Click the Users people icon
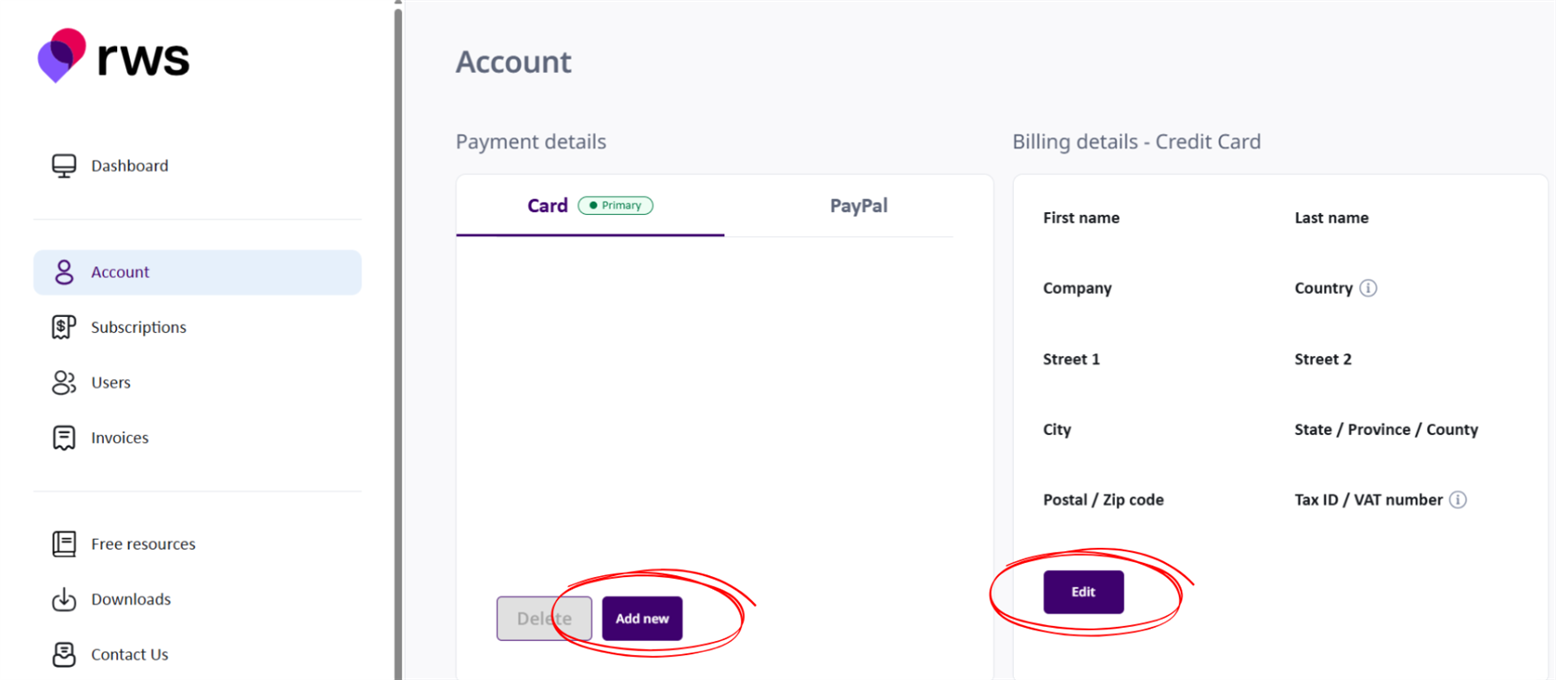This screenshot has height=680, width=1556. [x=64, y=382]
